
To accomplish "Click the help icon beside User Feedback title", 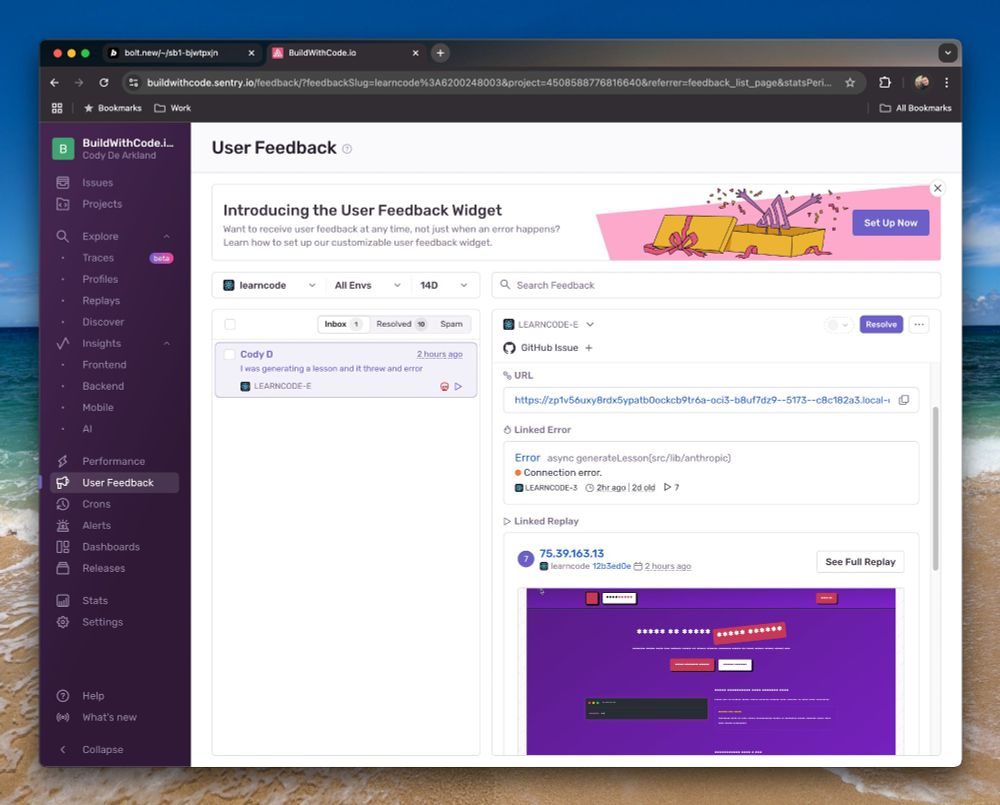I will pos(347,149).
